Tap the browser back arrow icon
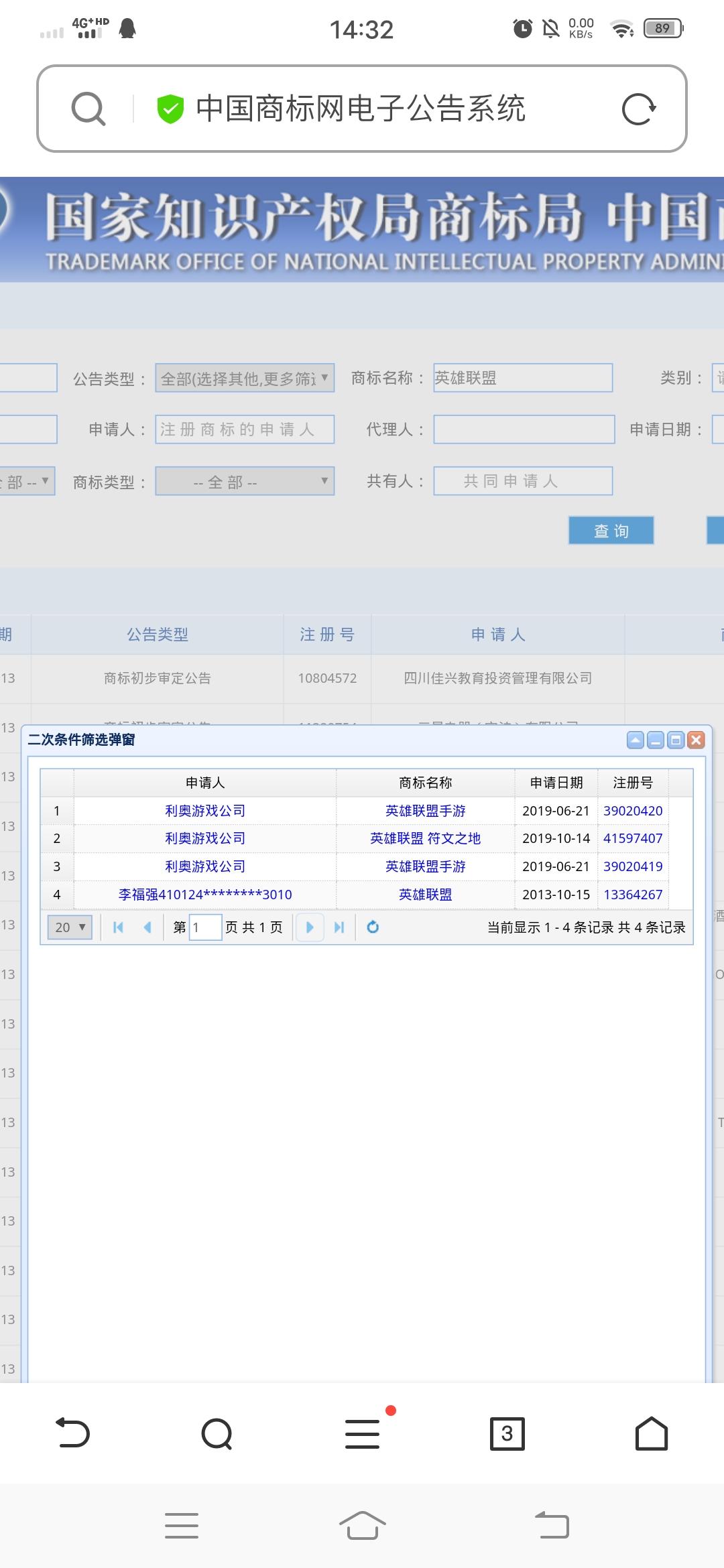 (x=72, y=1433)
